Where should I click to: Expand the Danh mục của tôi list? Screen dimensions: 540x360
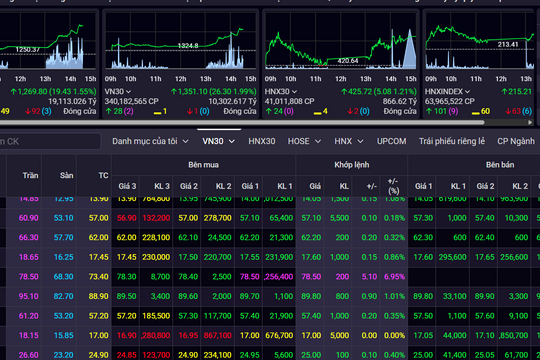coord(150,141)
